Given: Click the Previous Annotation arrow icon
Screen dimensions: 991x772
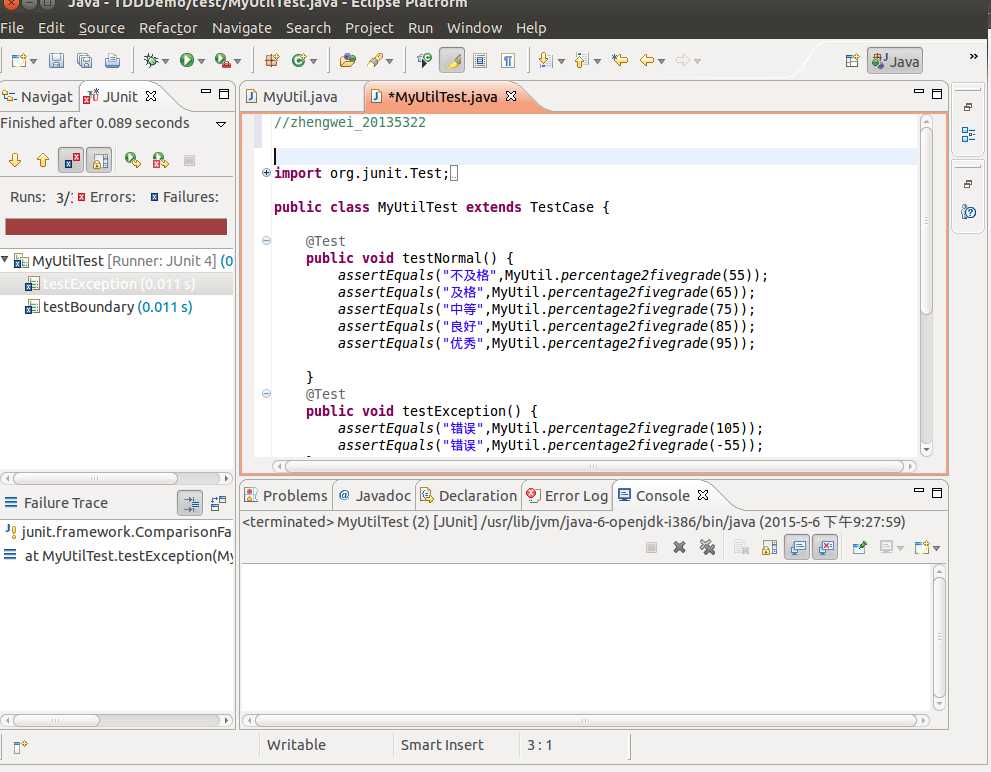Looking at the screenshot, I should click(x=581, y=61).
